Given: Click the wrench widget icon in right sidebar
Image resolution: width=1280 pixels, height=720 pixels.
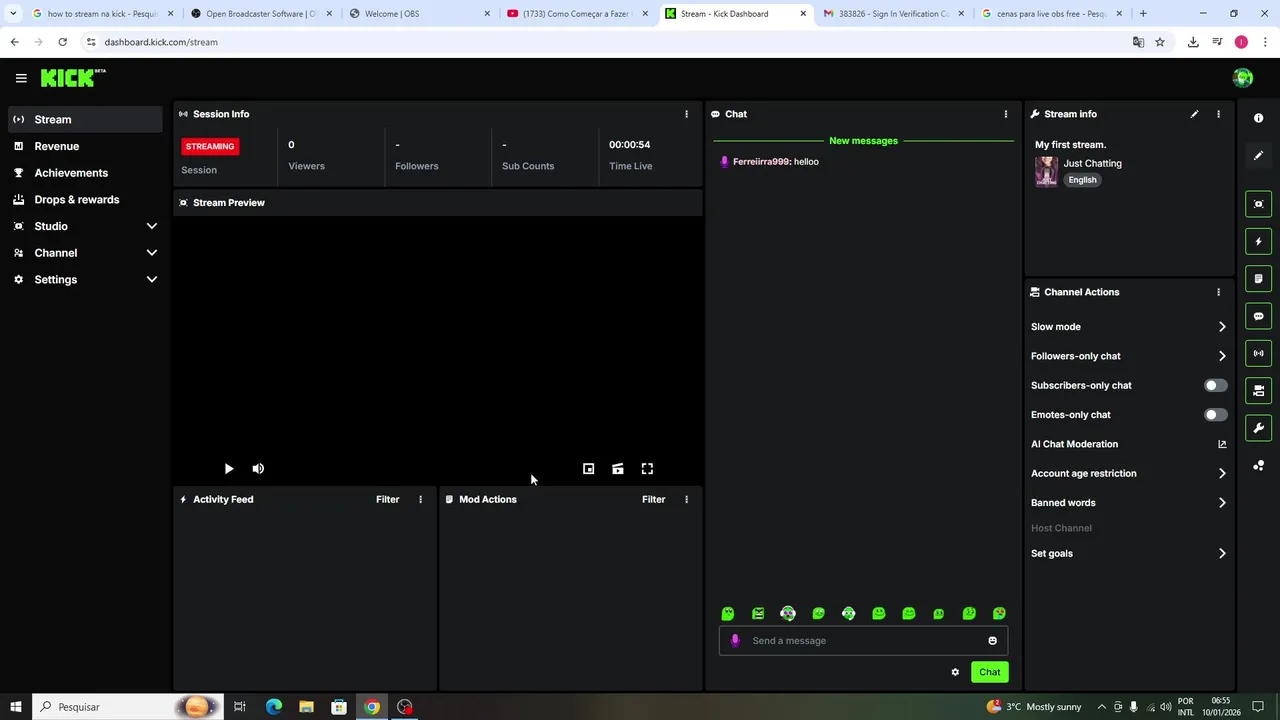Looking at the screenshot, I should point(1258,428).
